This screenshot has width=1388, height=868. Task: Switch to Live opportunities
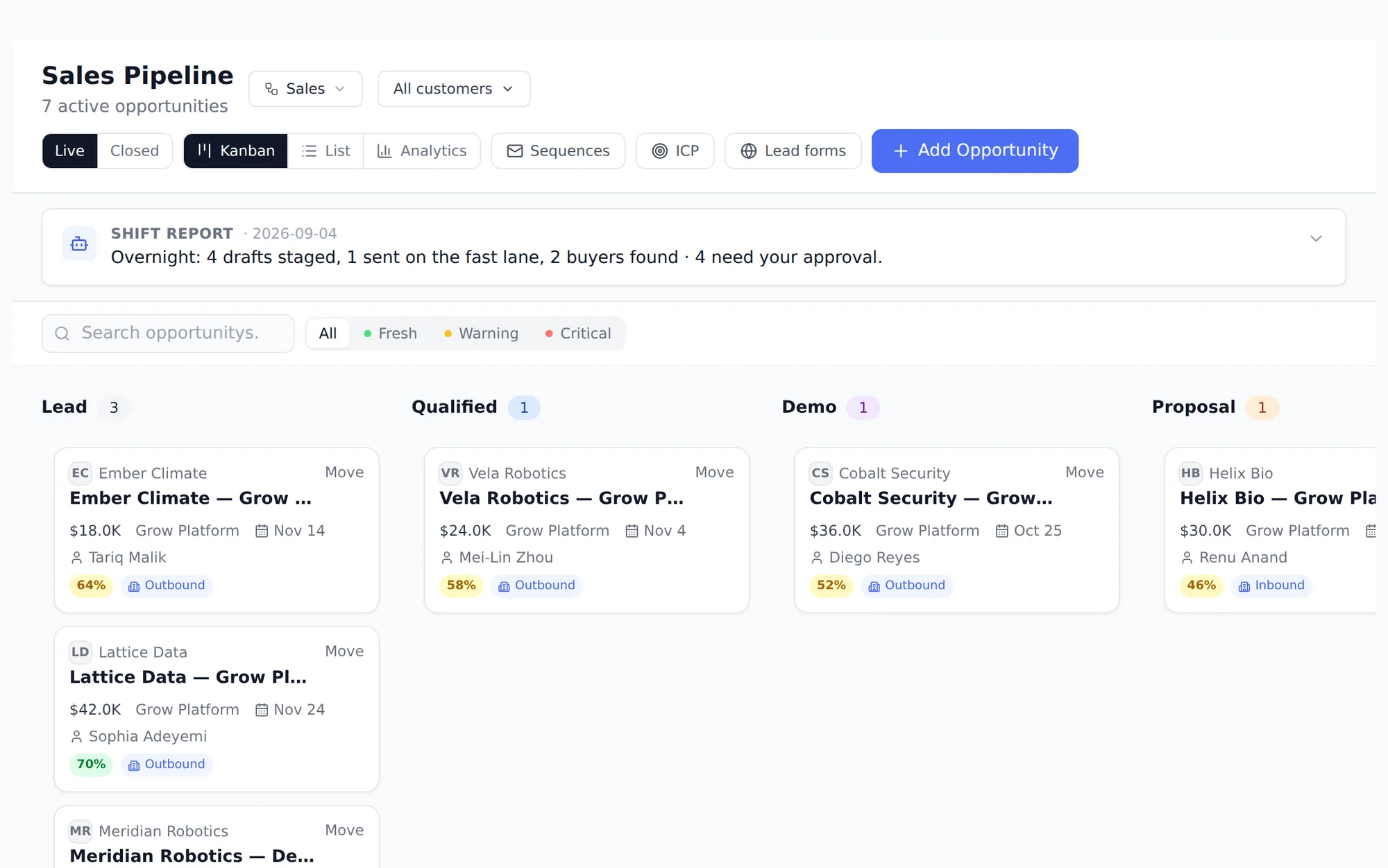click(x=69, y=151)
